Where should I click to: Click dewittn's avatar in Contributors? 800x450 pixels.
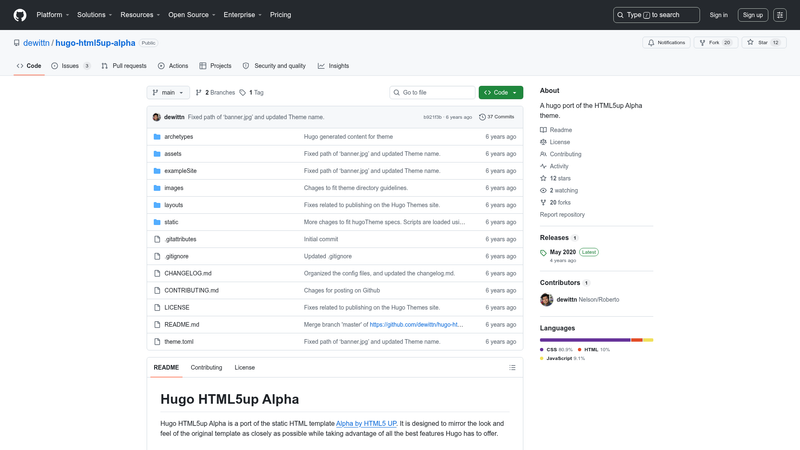(x=546, y=299)
